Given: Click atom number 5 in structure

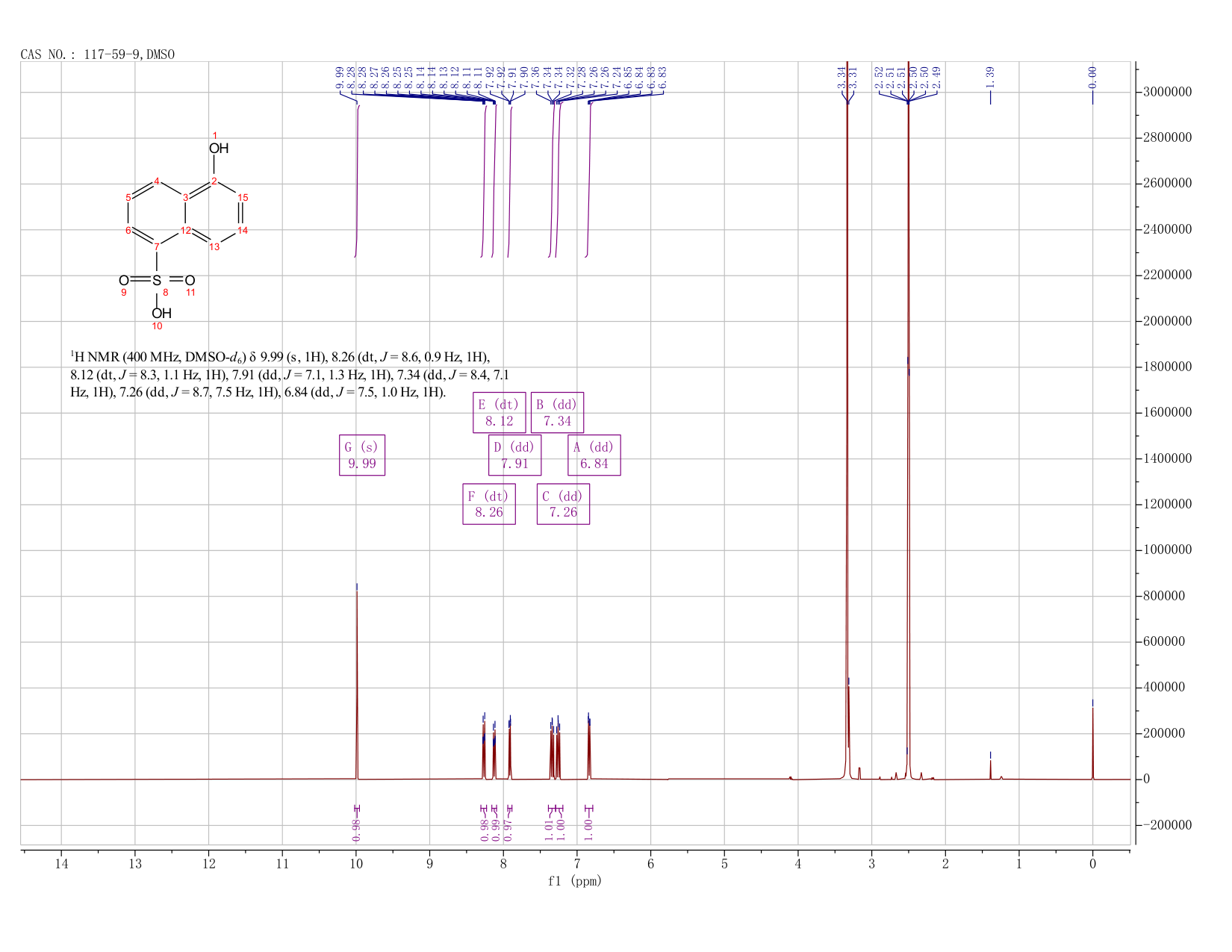Looking at the screenshot, I should (x=128, y=198).
